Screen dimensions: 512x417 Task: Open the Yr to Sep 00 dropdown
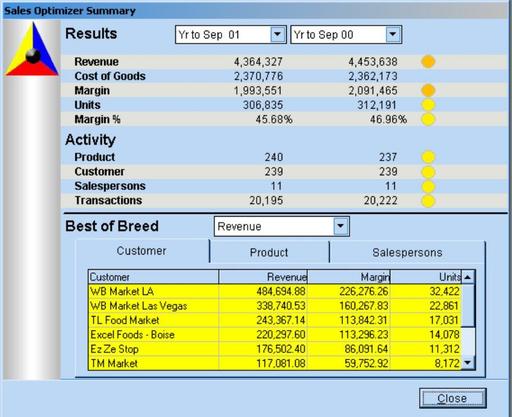pyautogui.click(x=393, y=34)
